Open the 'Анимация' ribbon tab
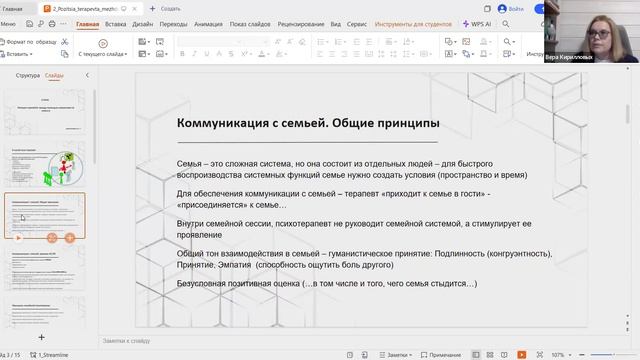 (x=208, y=24)
